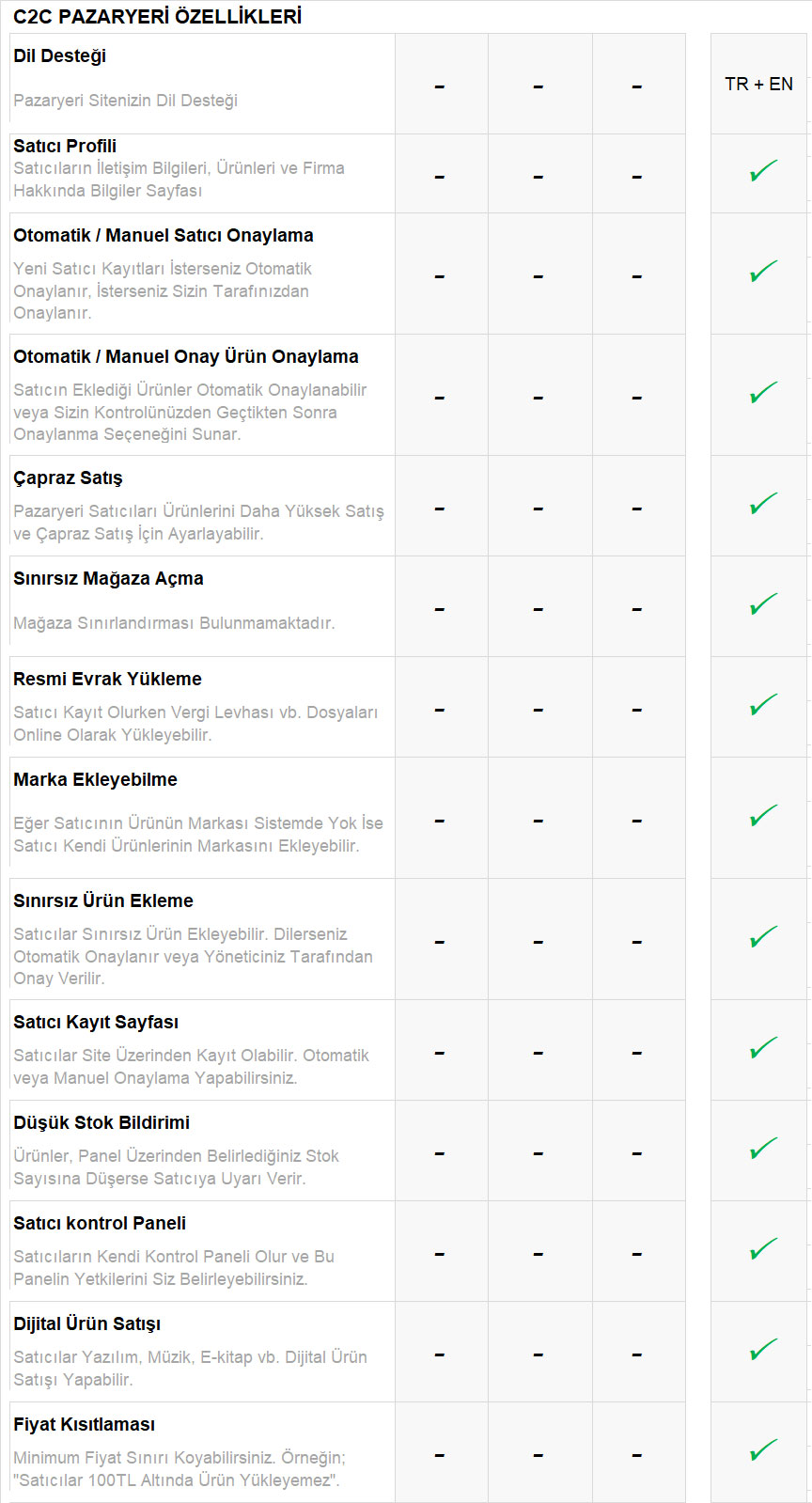The image size is (812, 1503).
Task: Click the Otomatik / Manuel Satıcı Onaylama title
Action: point(163,236)
